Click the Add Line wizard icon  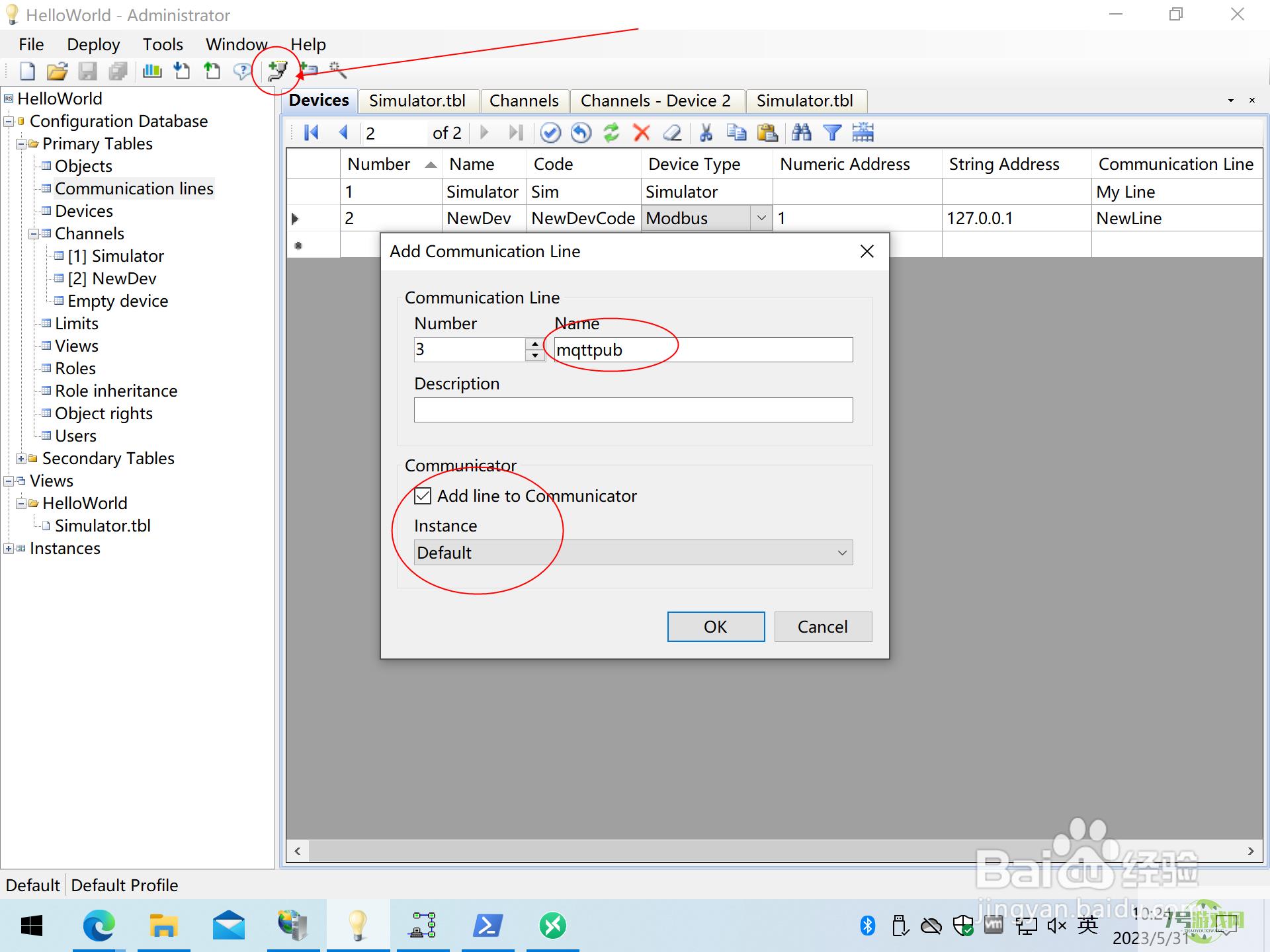[x=277, y=70]
